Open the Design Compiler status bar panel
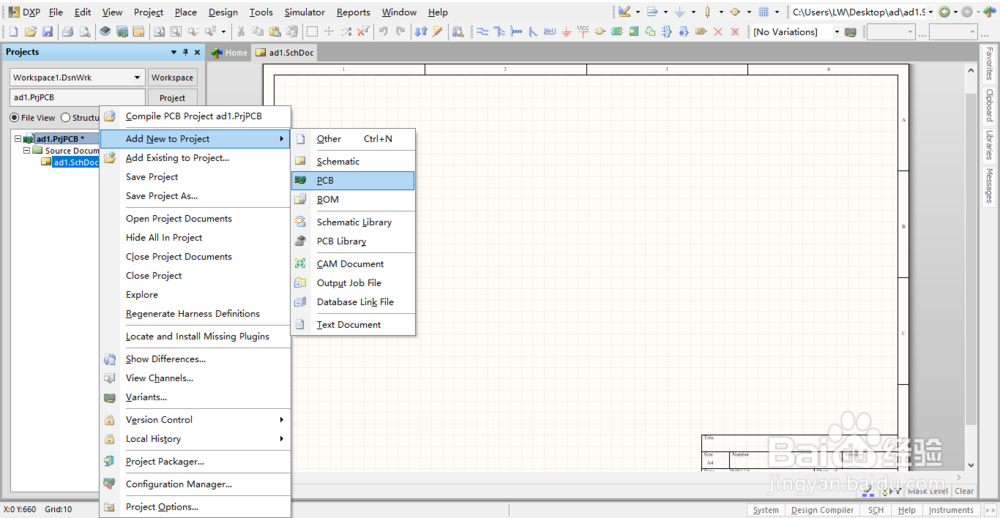 click(x=822, y=510)
